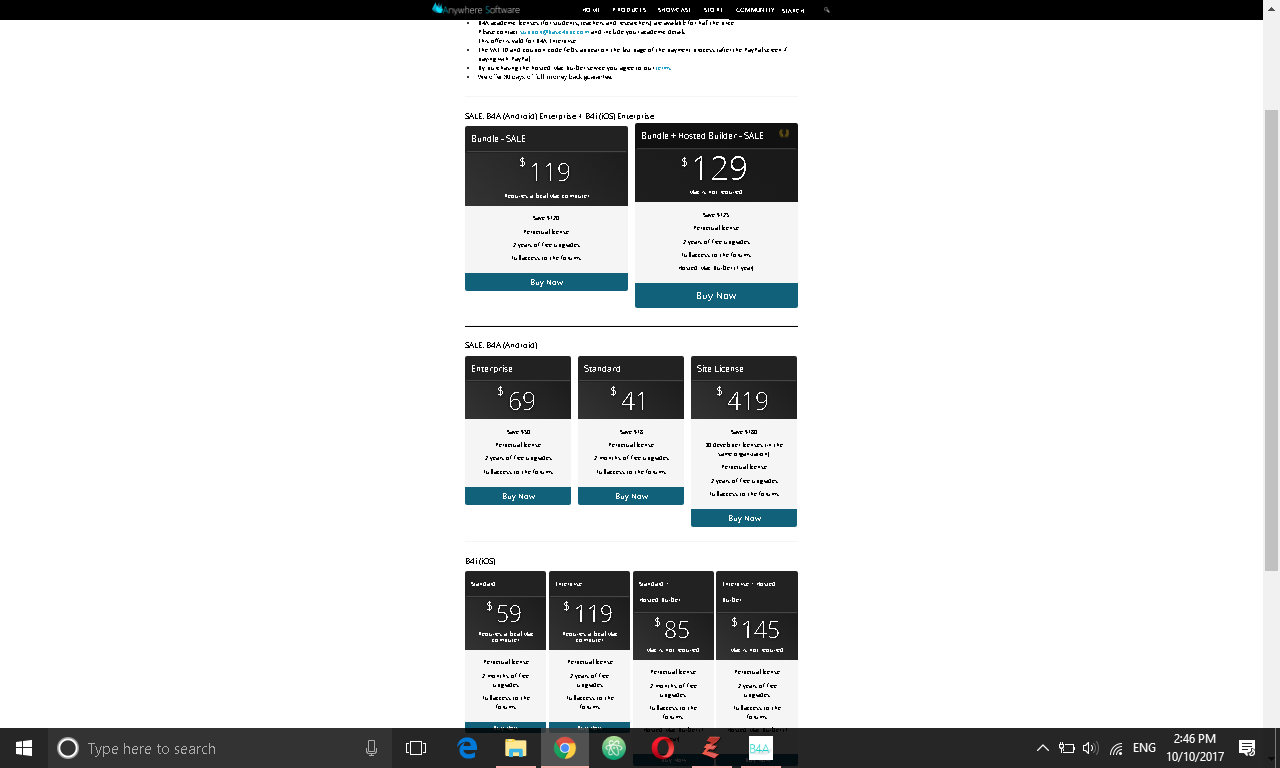This screenshot has height=768, width=1280.
Task: Open File Explorer from the taskbar
Action: coord(515,748)
